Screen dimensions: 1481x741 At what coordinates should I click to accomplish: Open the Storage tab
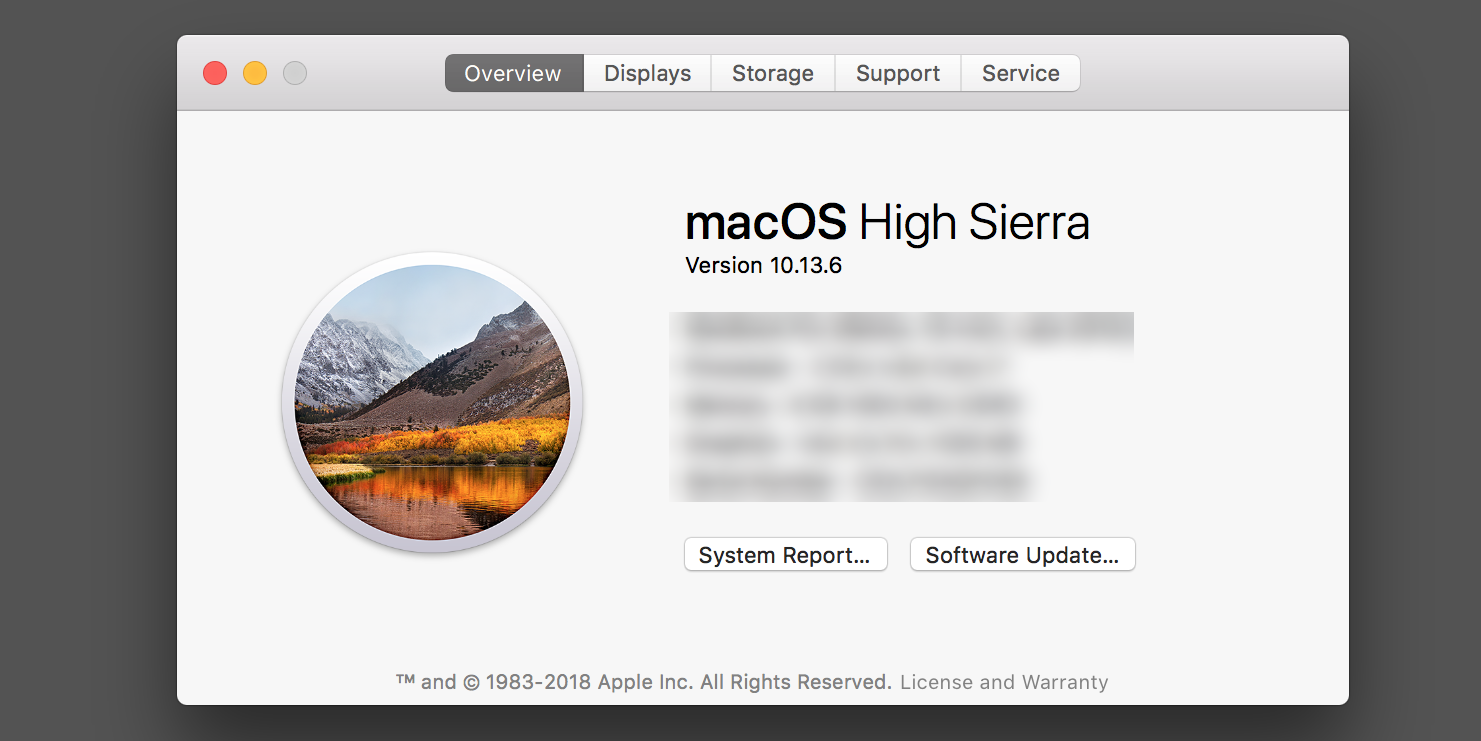tap(773, 73)
